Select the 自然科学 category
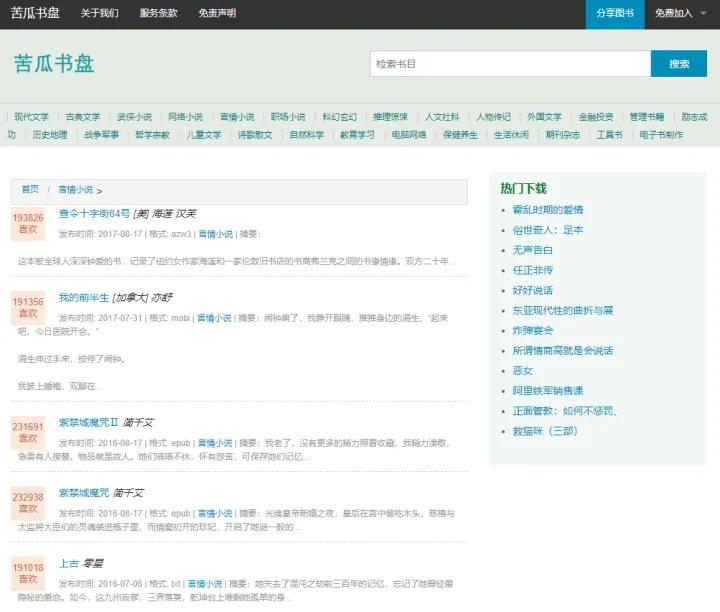Viewport: 720px width, 612px height. 307,135
